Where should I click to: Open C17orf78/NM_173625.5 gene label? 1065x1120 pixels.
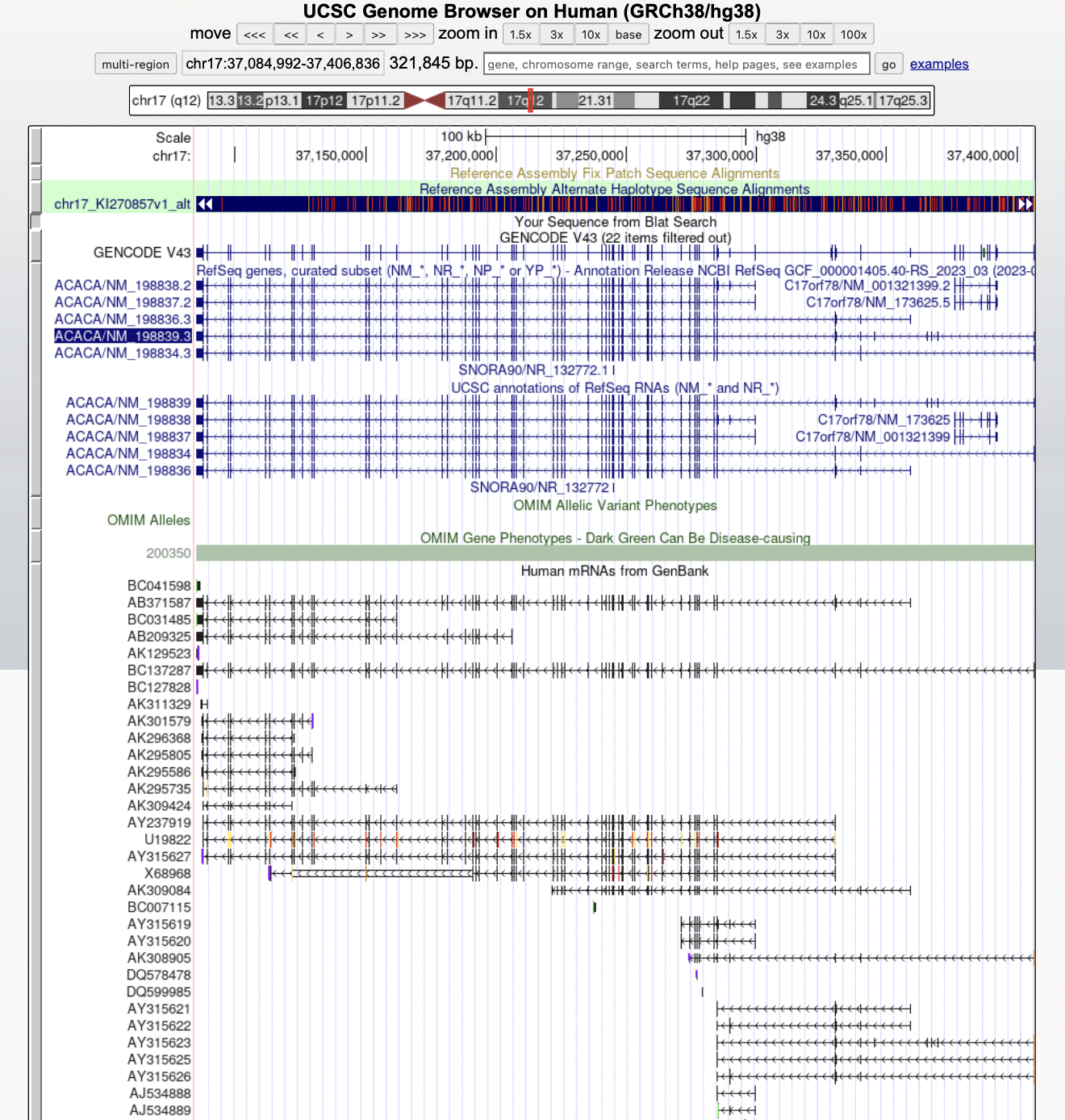879,303
